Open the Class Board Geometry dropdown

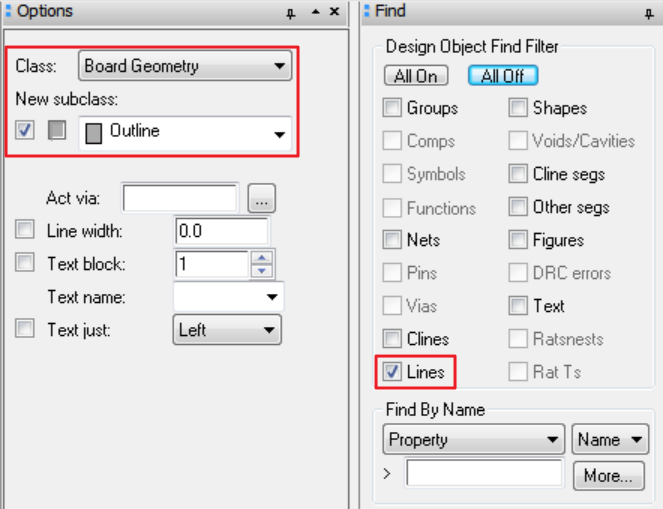click(x=185, y=66)
